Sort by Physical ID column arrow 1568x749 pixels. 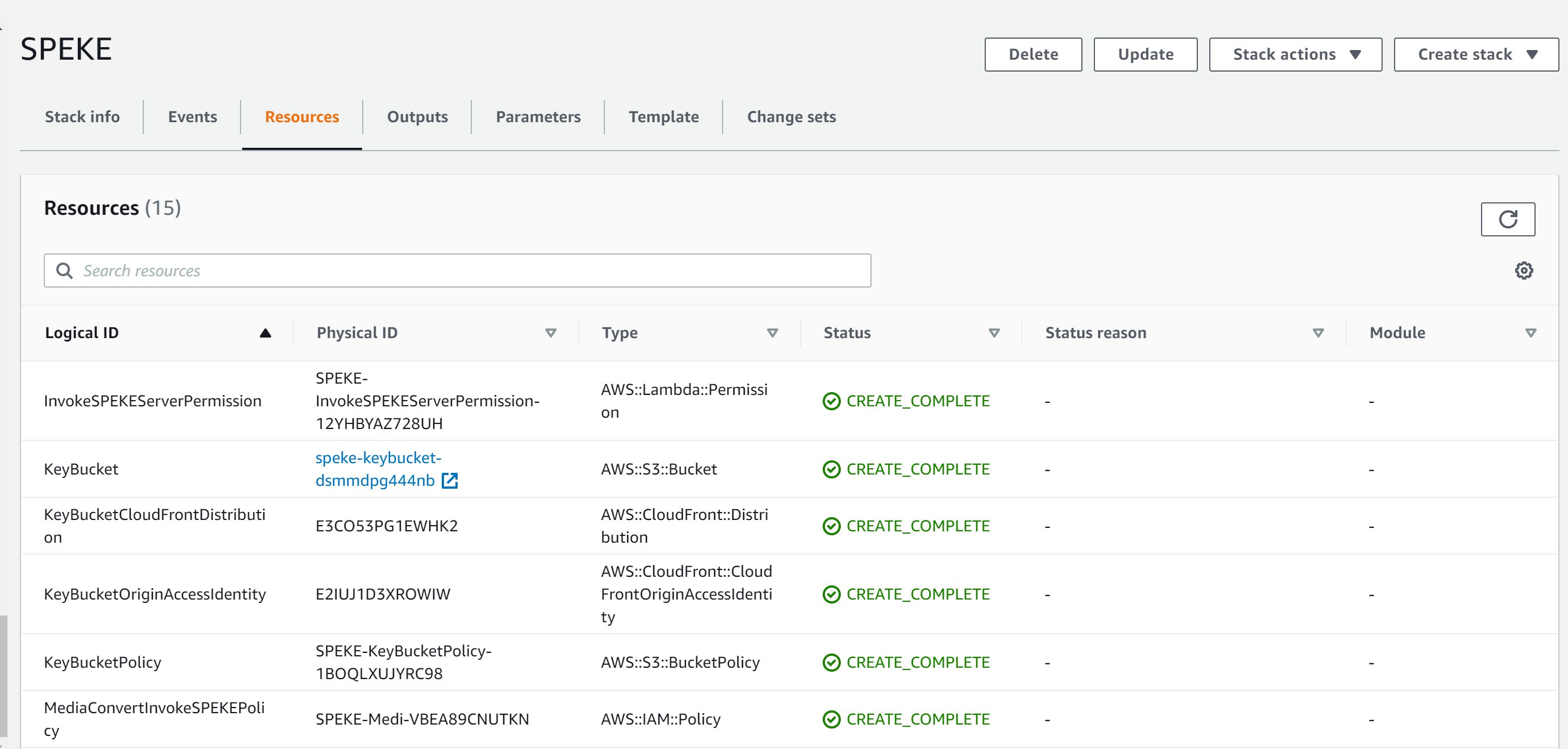(x=550, y=333)
